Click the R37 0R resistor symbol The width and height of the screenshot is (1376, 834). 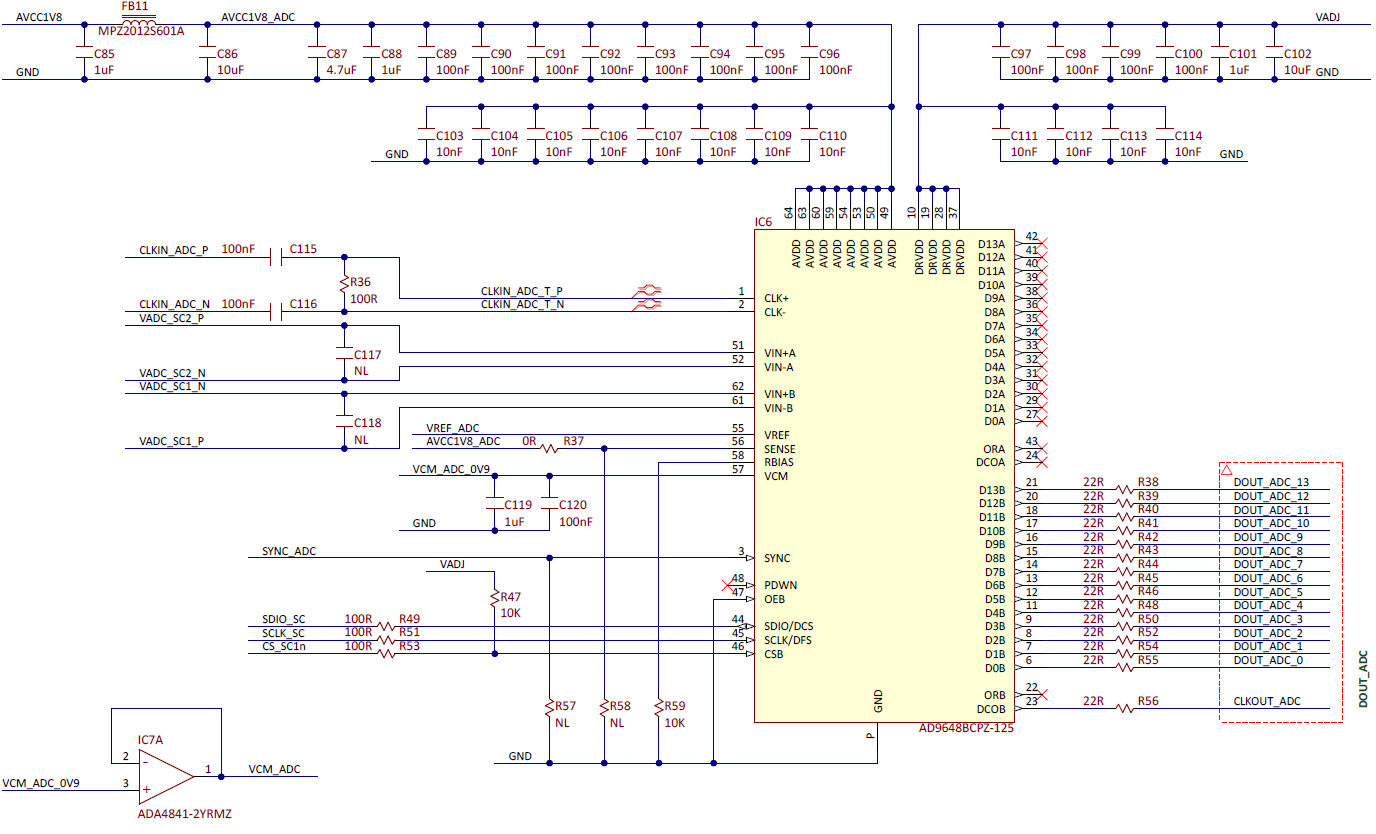[549, 449]
